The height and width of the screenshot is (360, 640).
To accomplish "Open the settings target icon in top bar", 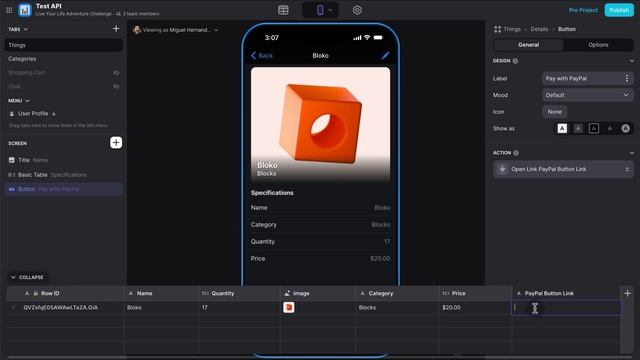I will pos(357,10).
